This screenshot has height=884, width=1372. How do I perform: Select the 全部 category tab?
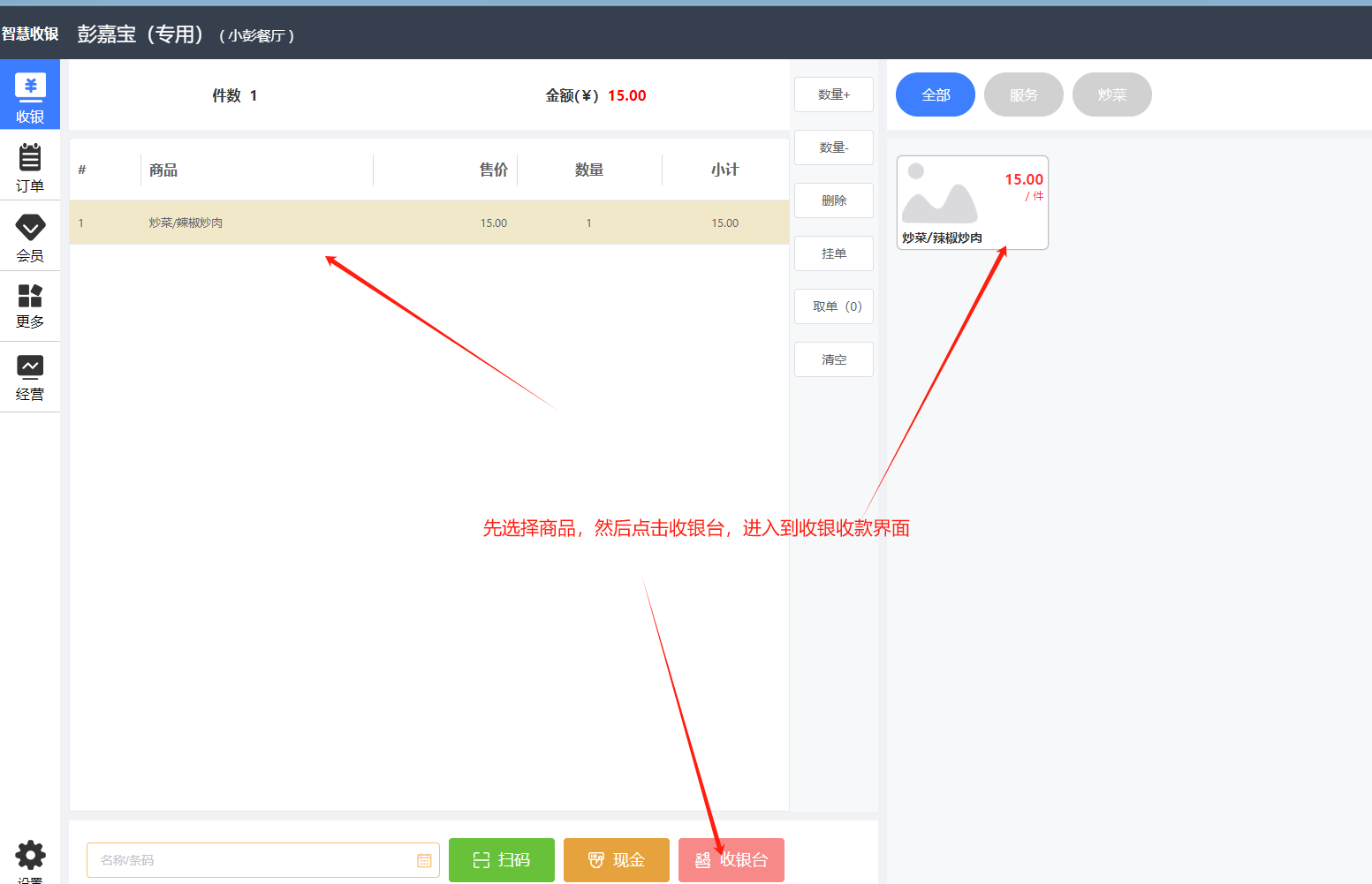(935, 94)
